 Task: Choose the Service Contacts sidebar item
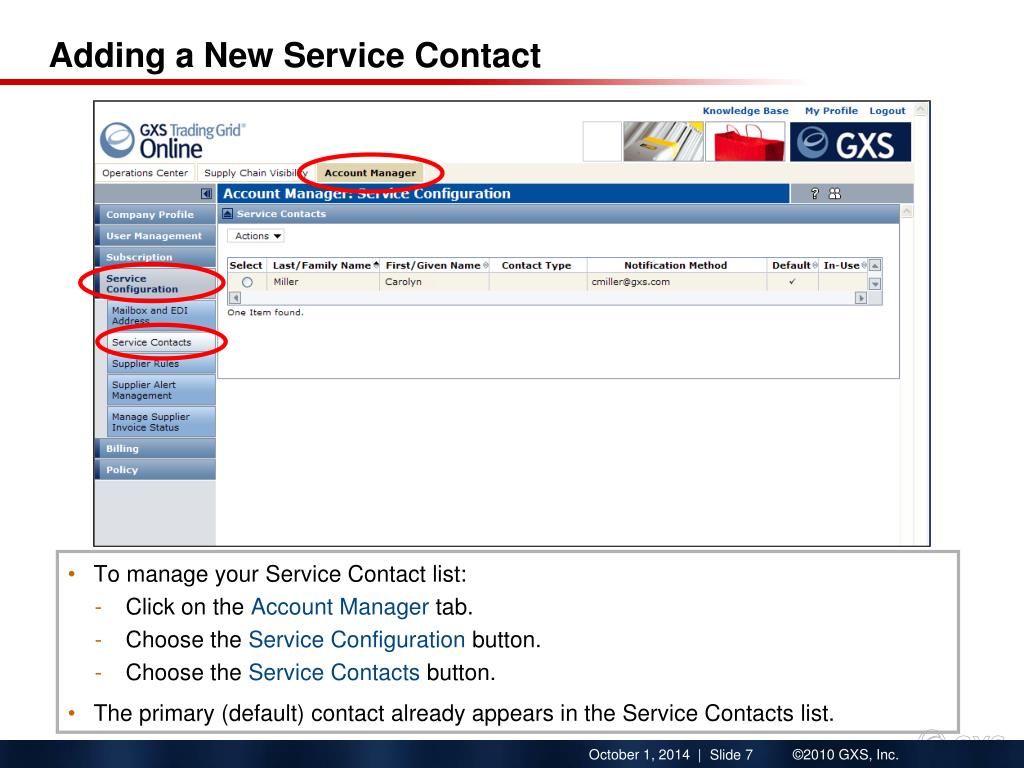coord(161,342)
